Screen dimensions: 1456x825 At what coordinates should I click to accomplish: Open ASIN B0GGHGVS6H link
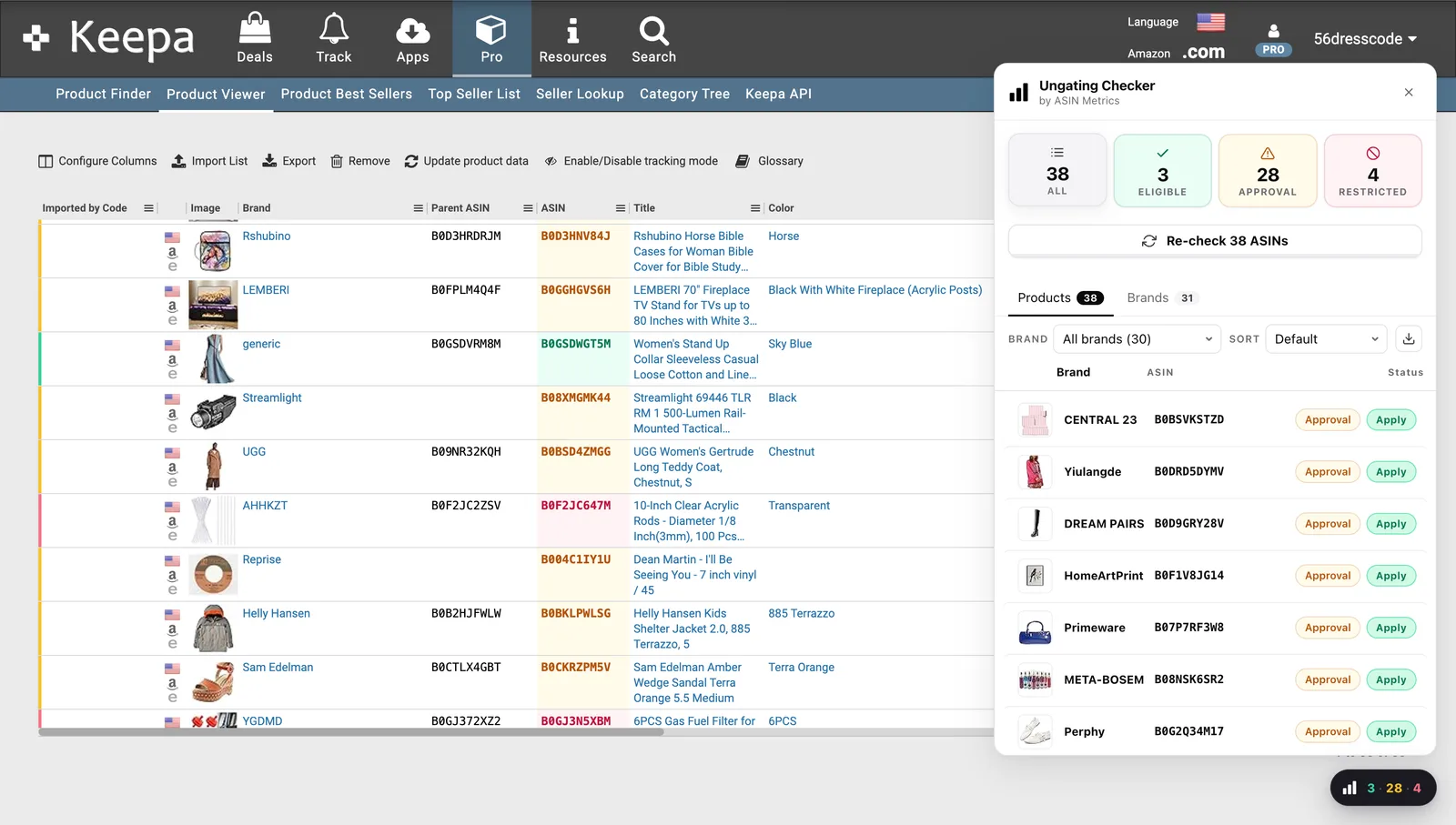(x=576, y=290)
